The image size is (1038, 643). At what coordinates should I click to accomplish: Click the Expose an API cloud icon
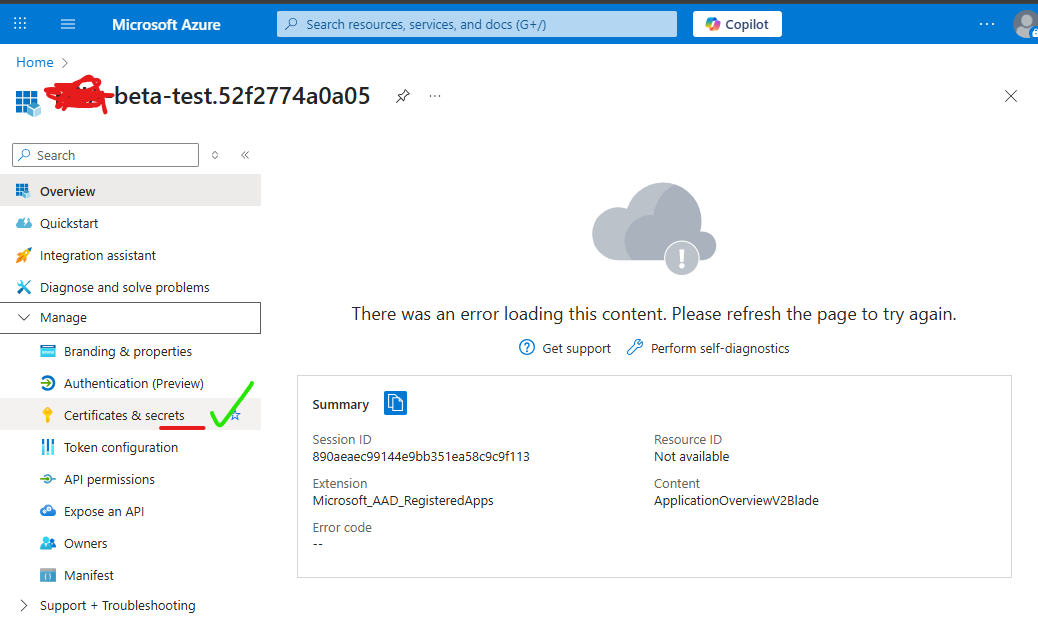point(48,511)
